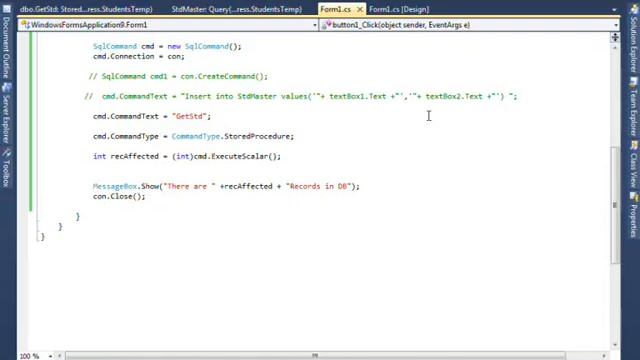Switch to dbo.GetStd Stored Procedure tab
Screen dimensions: 640x360
(x=86, y=9)
